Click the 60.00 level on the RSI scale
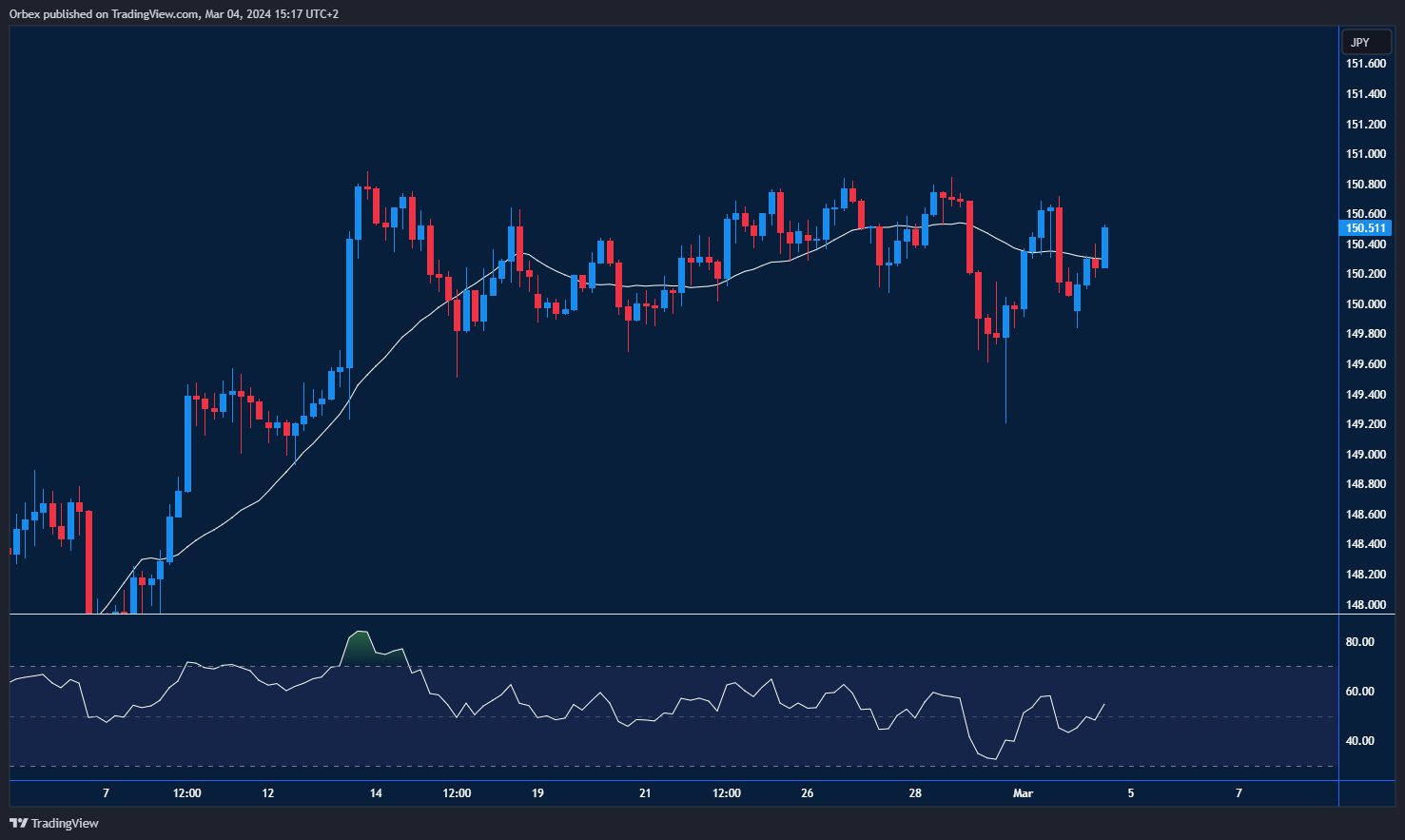1405x840 pixels. pyautogui.click(x=1358, y=693)
